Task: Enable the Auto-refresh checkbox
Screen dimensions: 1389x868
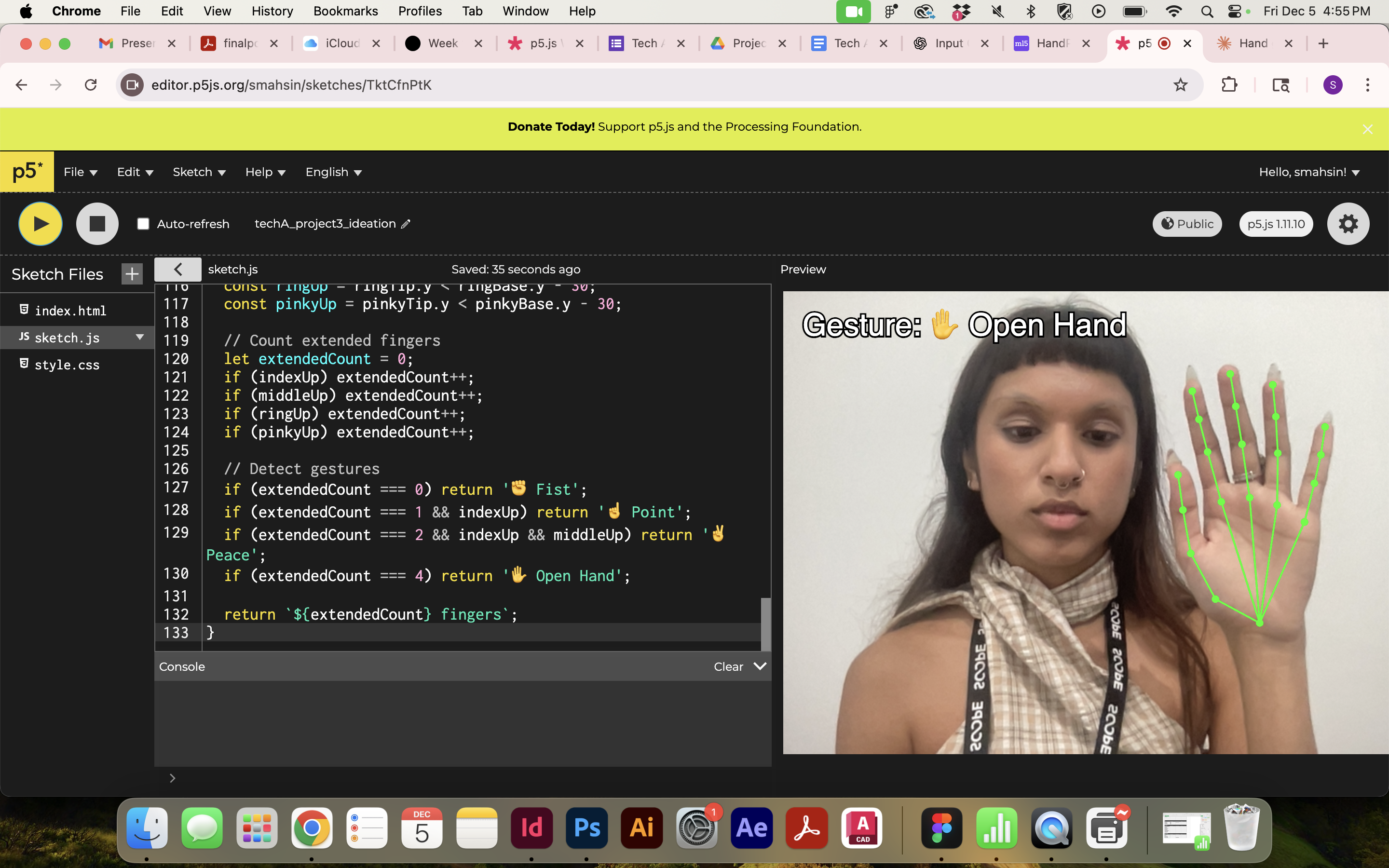Action: tap(144, 224)
